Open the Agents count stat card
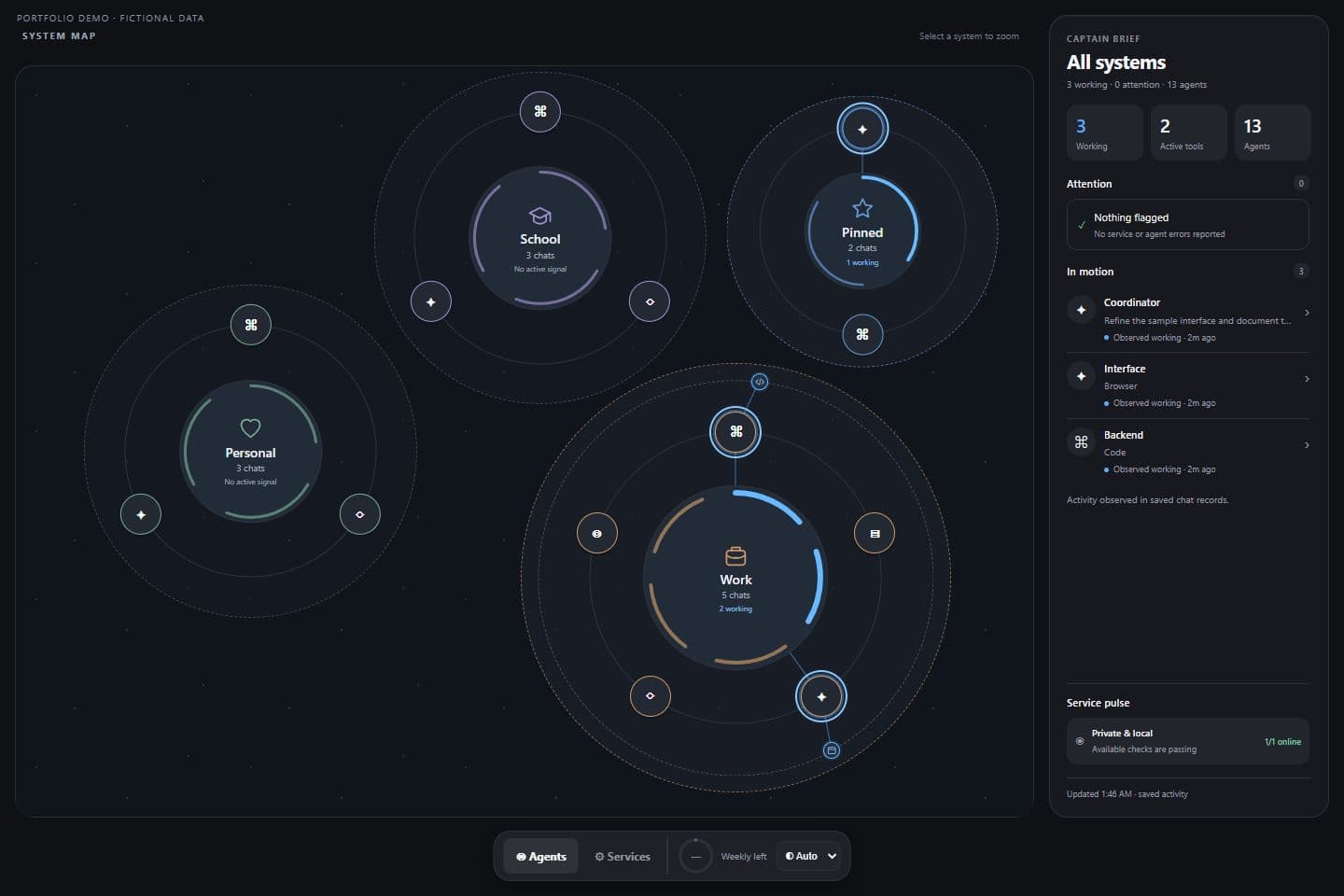1344x896 pixels. [1273, 133]
